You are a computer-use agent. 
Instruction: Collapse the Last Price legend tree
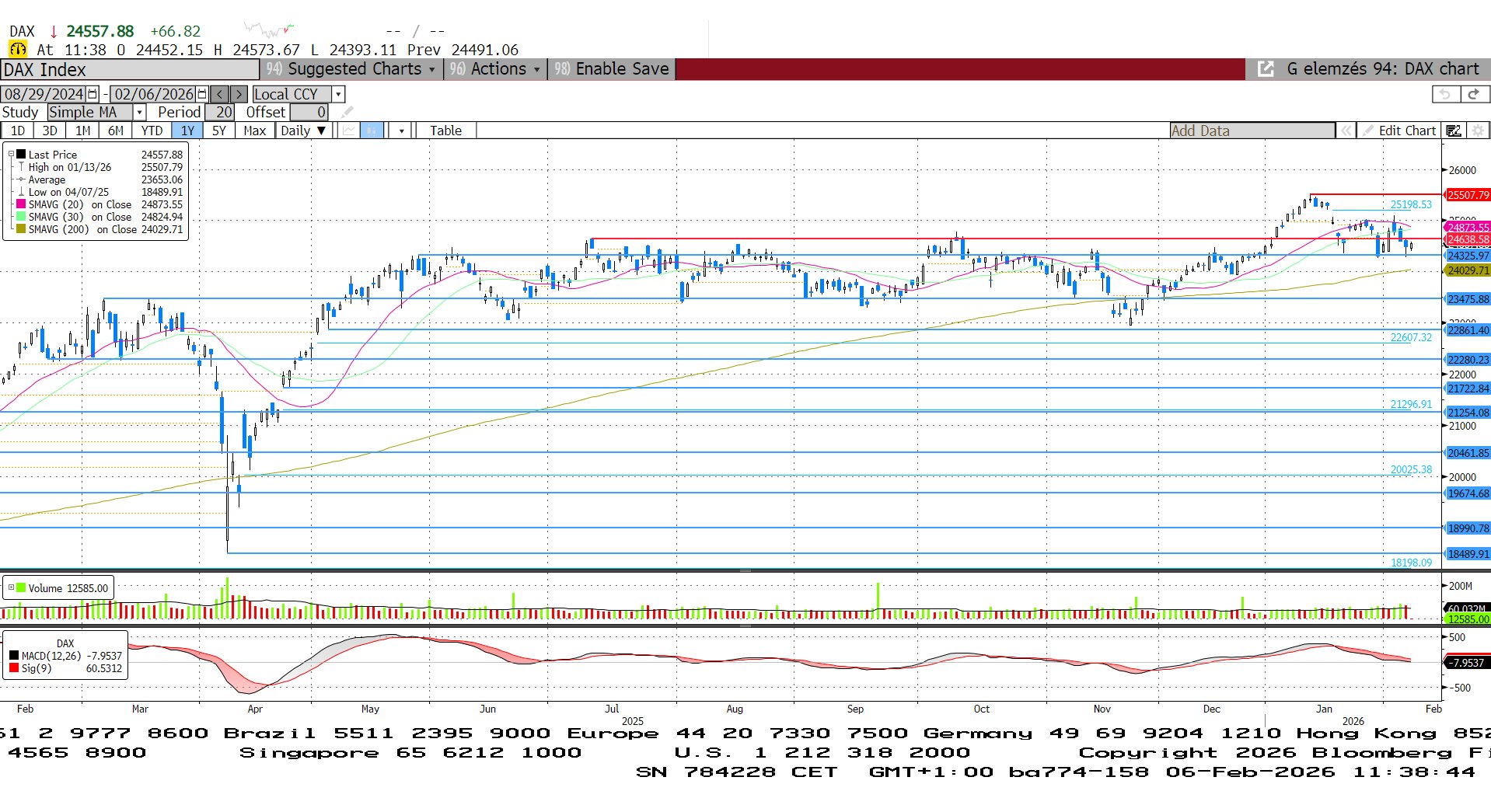pos(11,155)
